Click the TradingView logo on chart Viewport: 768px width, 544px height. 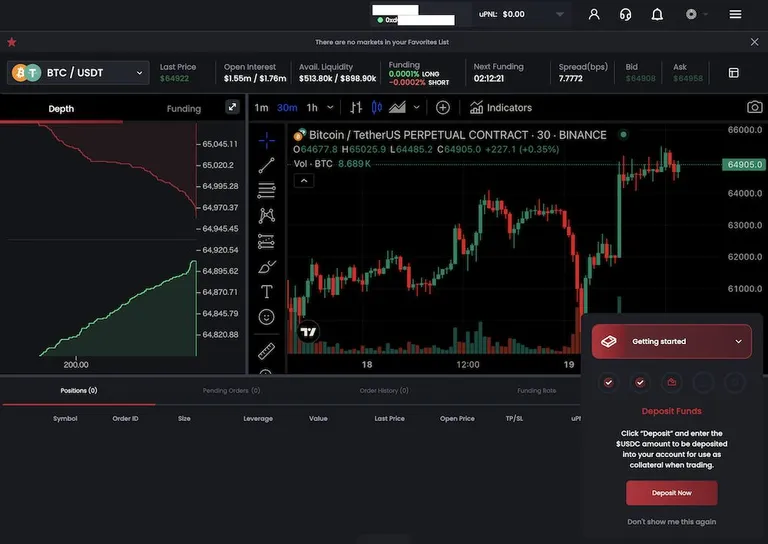pyautogui.click(x=309, y=332)
